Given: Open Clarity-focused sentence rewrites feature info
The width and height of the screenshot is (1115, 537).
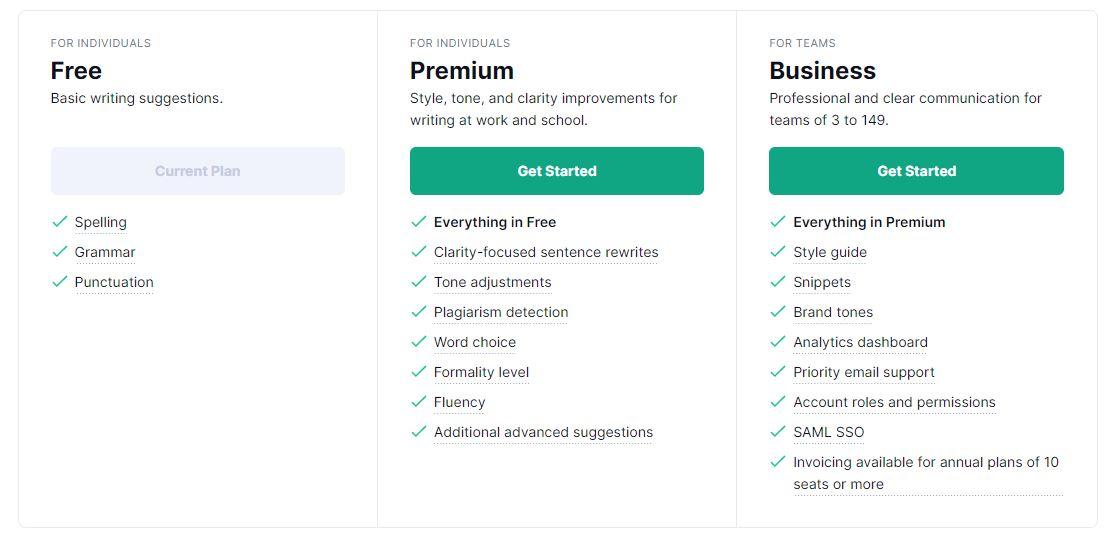Looking at the screenshot, I should pyautogui.click(x=545, y=252).
